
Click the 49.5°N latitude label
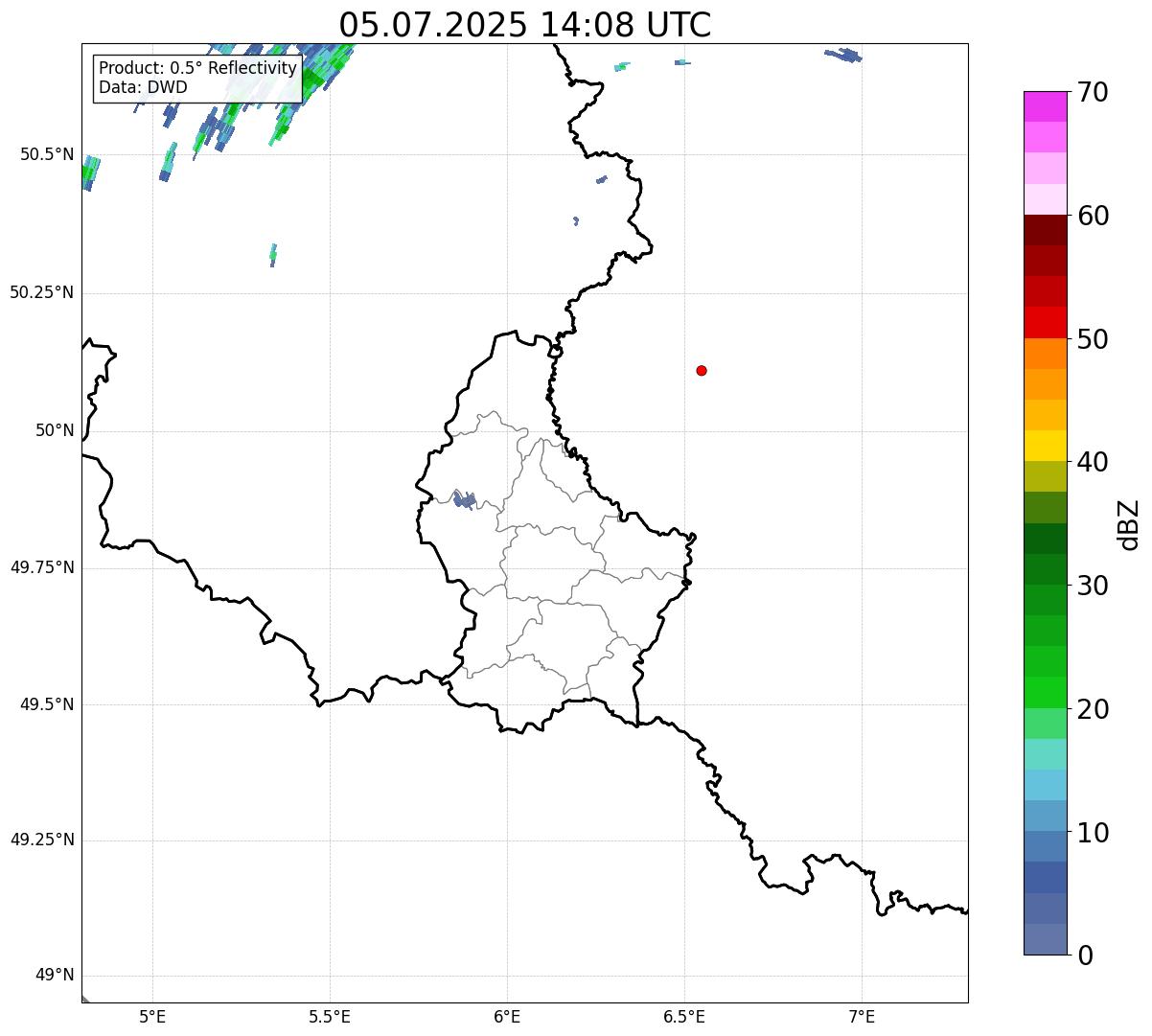pyautogui.click(x=47, y=704)
